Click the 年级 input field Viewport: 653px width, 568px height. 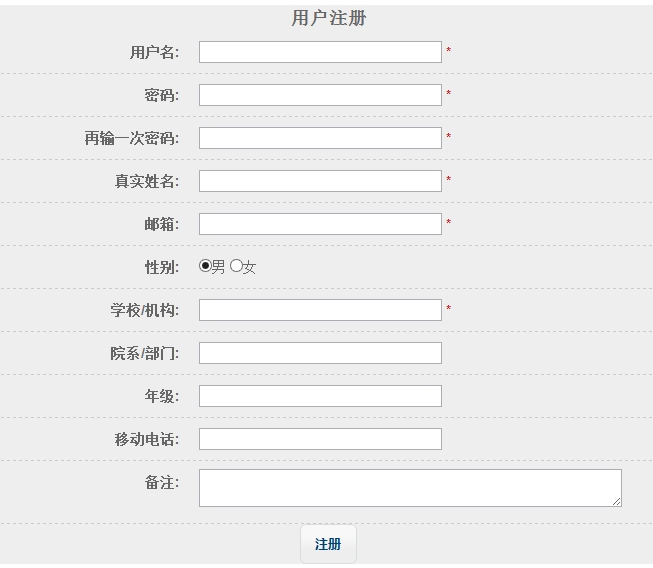click(x=320, y=396)
